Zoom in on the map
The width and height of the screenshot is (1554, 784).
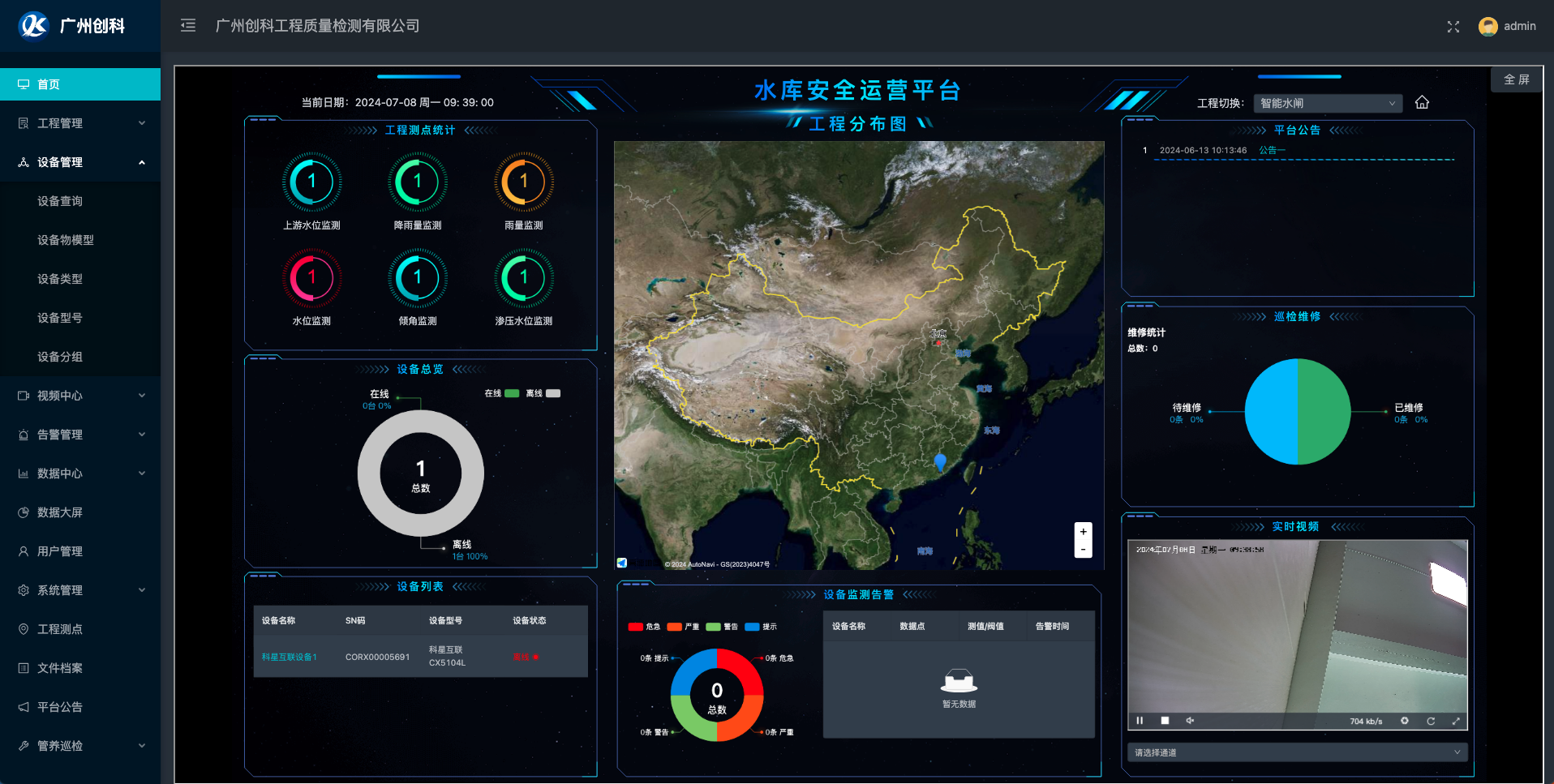1083,532
